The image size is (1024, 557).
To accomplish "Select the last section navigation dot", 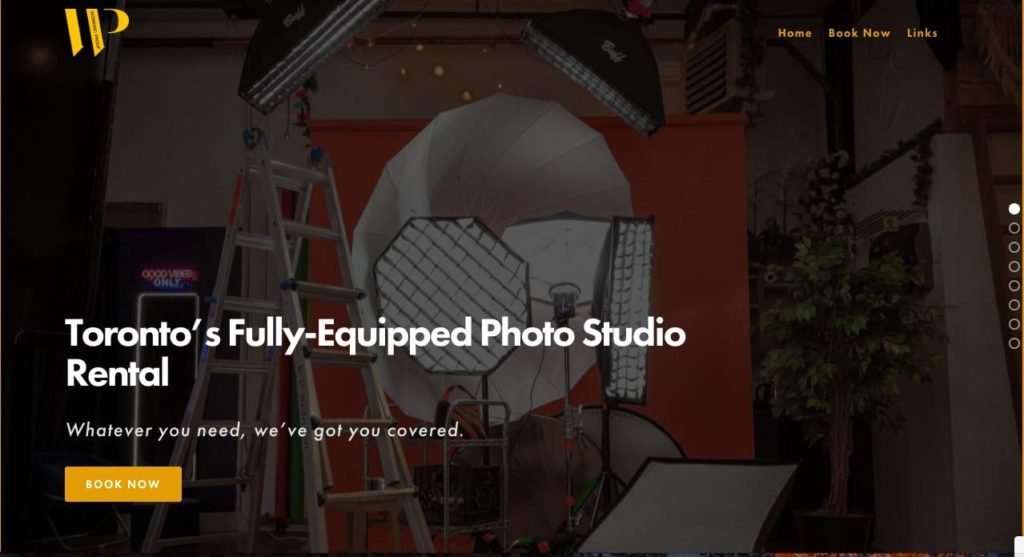I will click(1014, 343).
